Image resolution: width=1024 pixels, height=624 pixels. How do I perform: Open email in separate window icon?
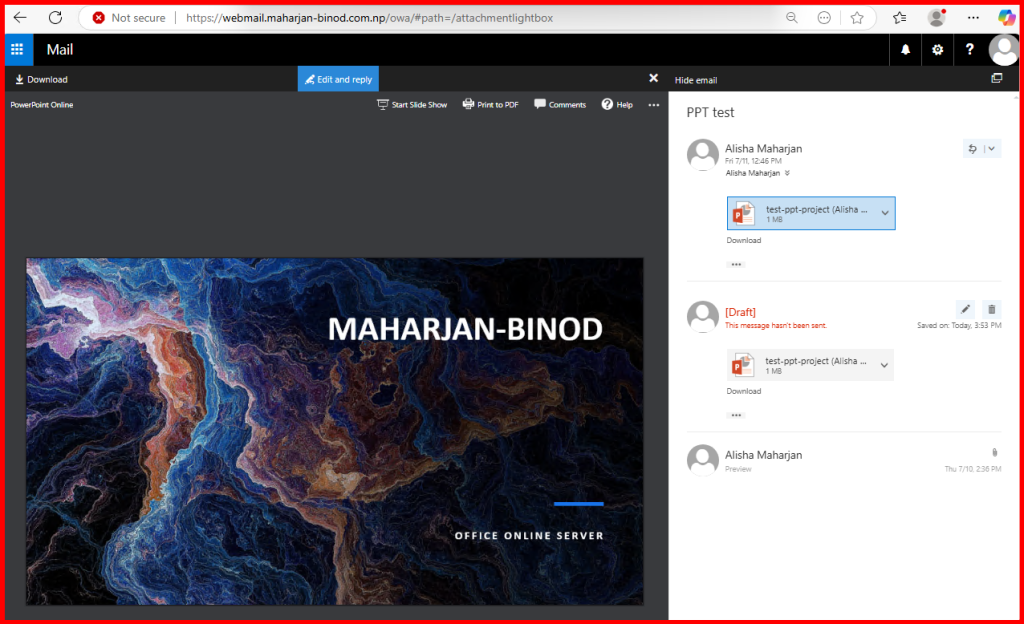tap(996, 79)
